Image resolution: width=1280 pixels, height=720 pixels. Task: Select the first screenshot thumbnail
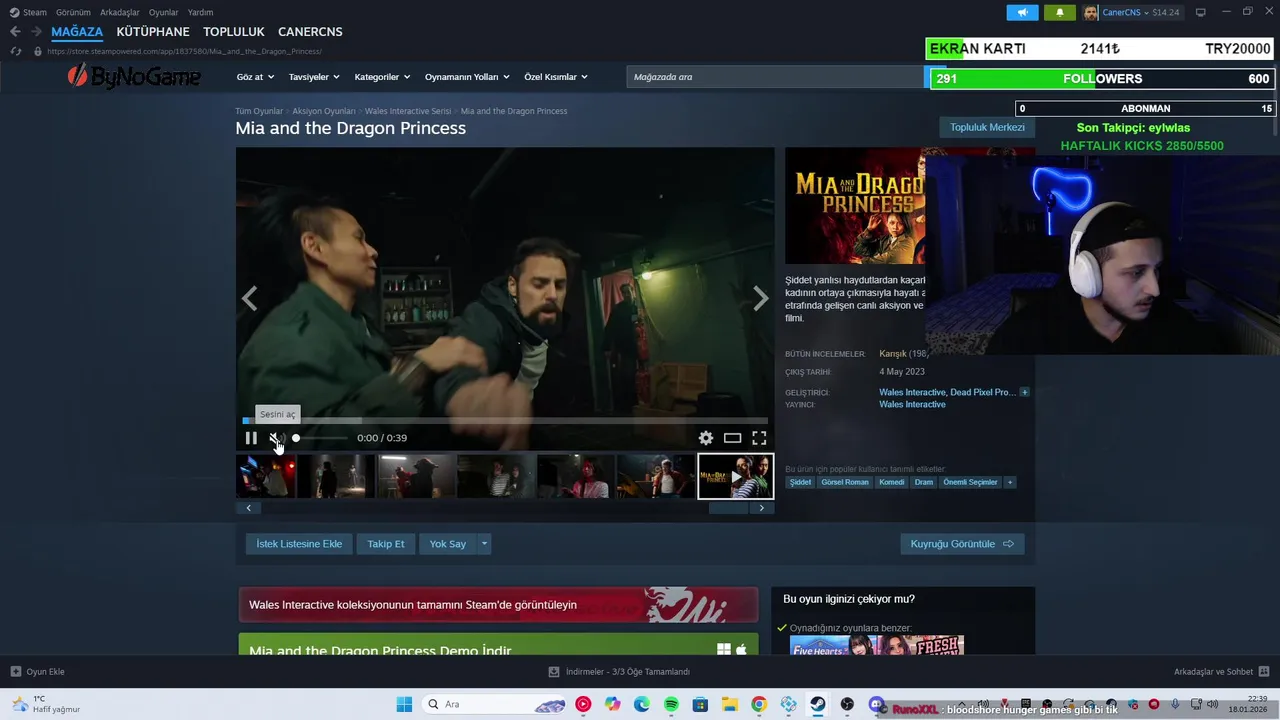[x=265, y=476]
